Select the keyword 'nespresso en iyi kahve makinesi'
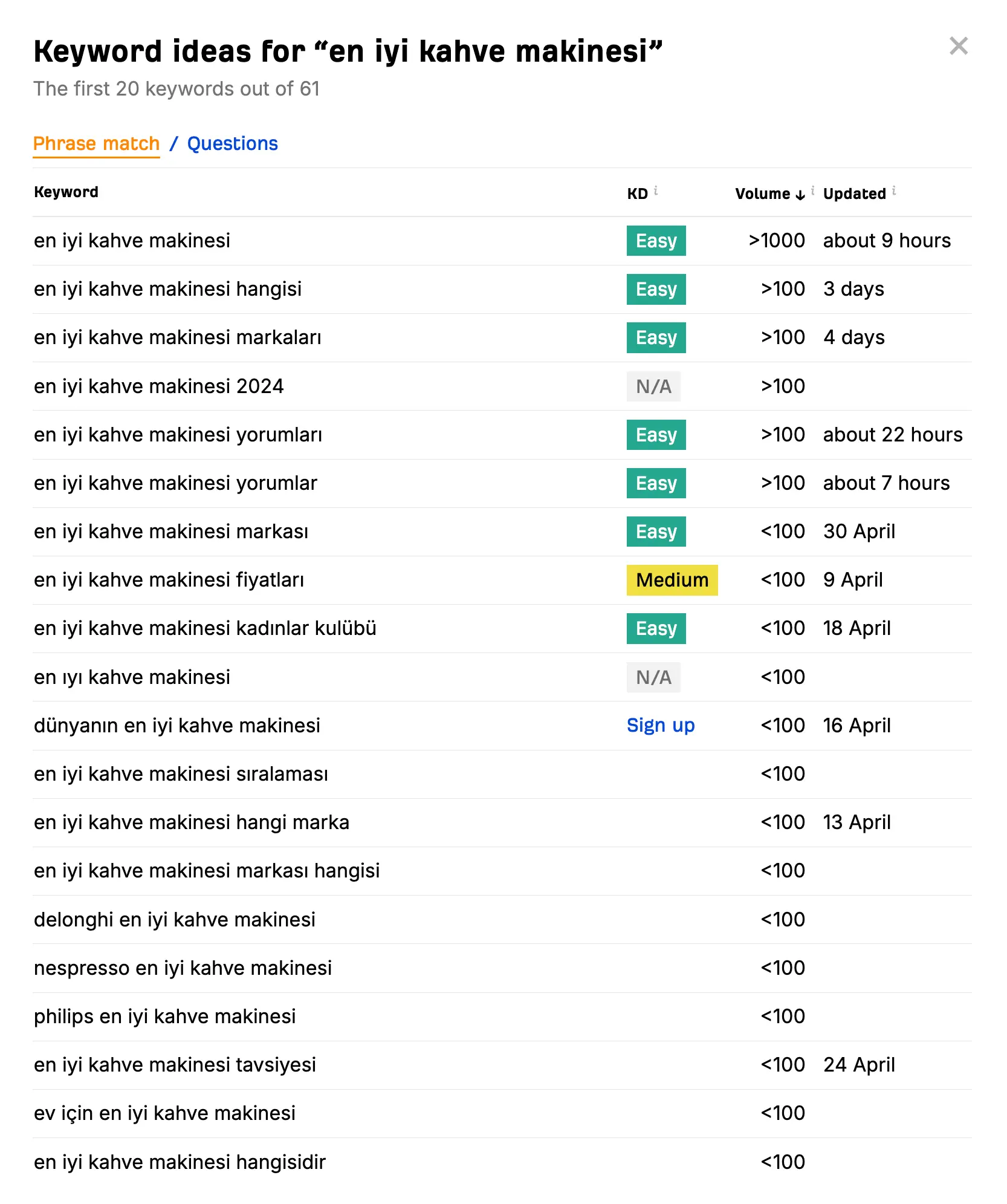The height and width of the screenshot is (1204, 1007). click(182, 968)
